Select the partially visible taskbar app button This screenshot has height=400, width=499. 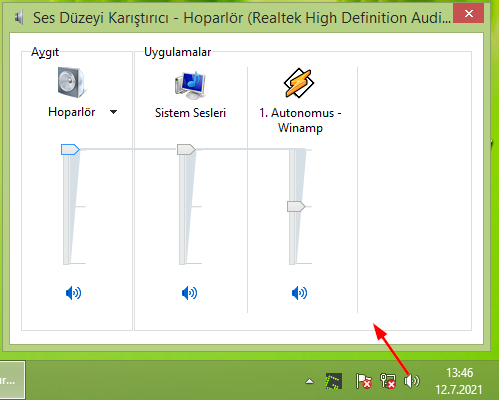[x=12, y=380]
